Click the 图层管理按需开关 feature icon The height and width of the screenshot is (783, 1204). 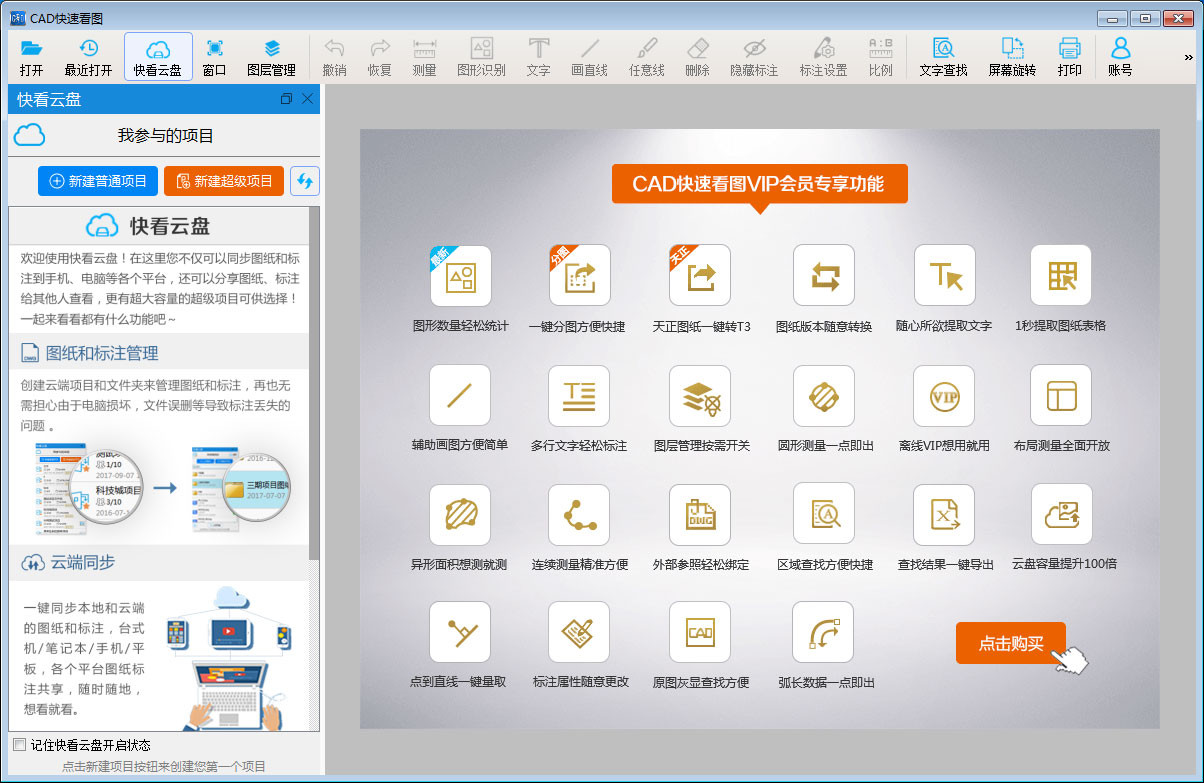[700, 395]
